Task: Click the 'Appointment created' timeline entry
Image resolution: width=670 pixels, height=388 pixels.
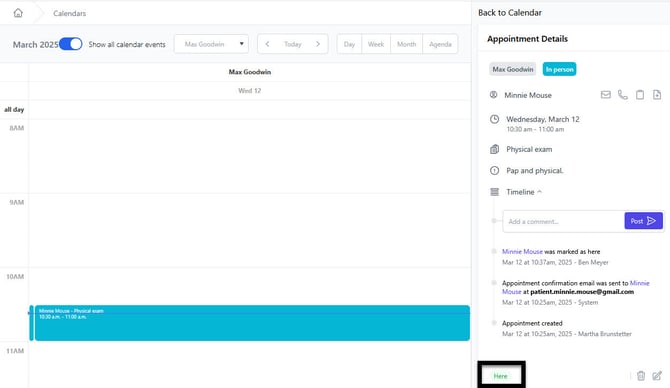Action: point(532,323)
